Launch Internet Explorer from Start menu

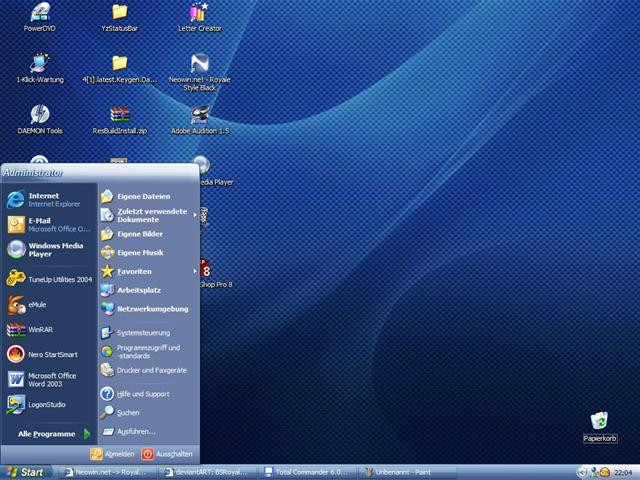[49, 200]
